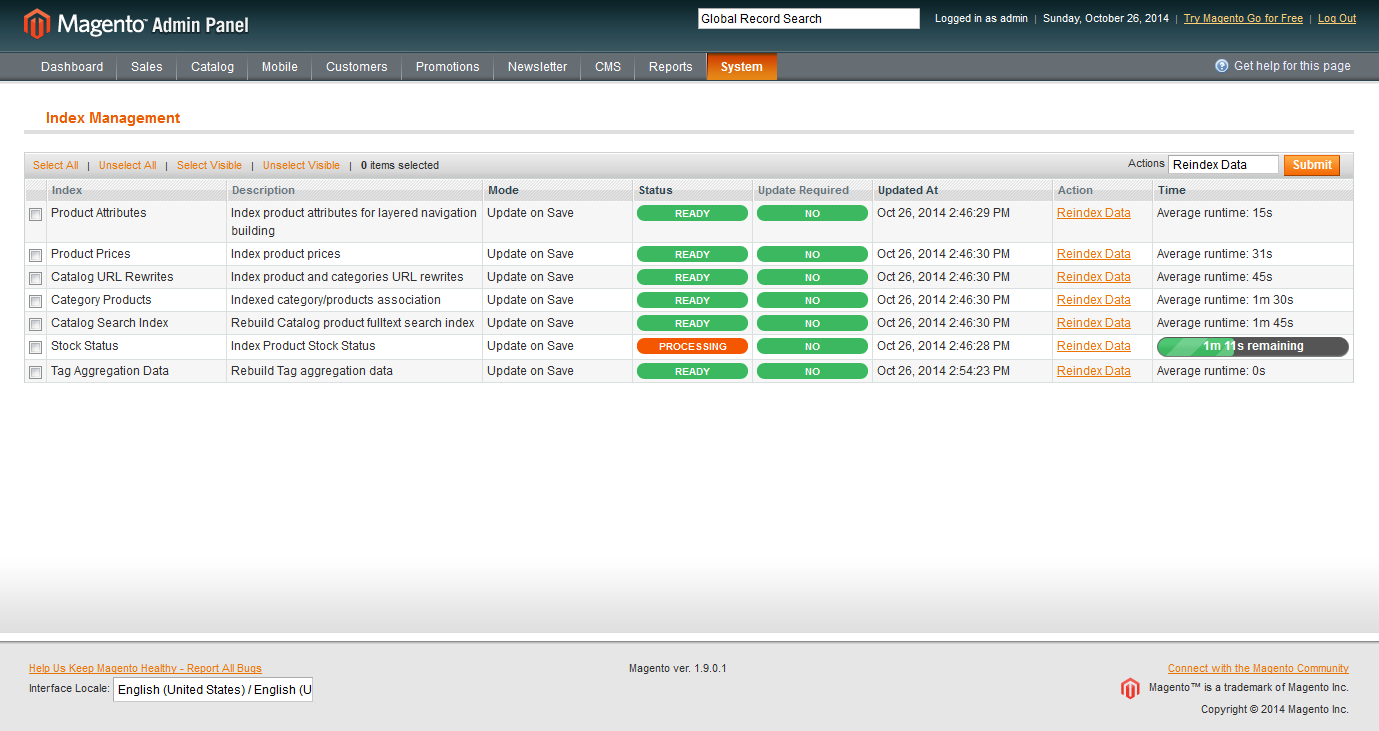Tick the Product Attributes checkbox
Screen dimensions: 1379x731
36,215
